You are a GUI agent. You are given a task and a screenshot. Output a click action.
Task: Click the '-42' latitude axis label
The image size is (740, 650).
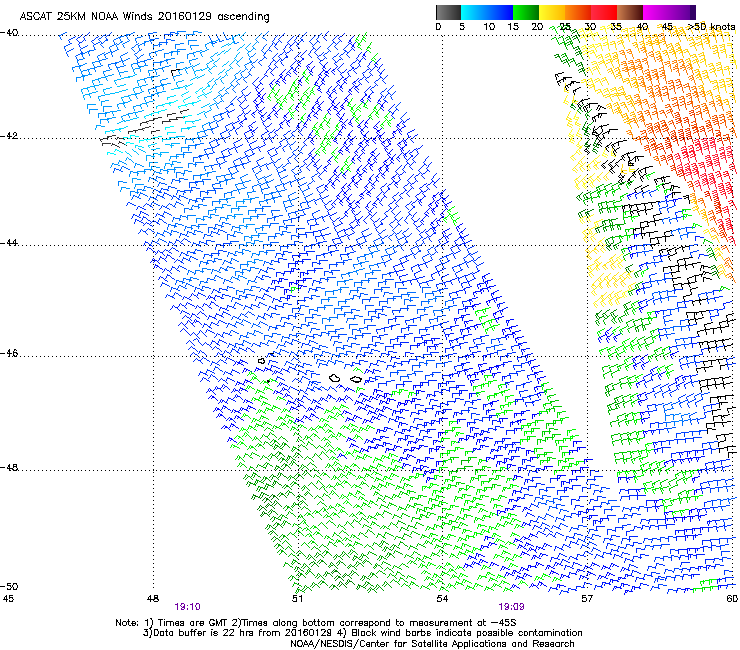coord(9,136)
